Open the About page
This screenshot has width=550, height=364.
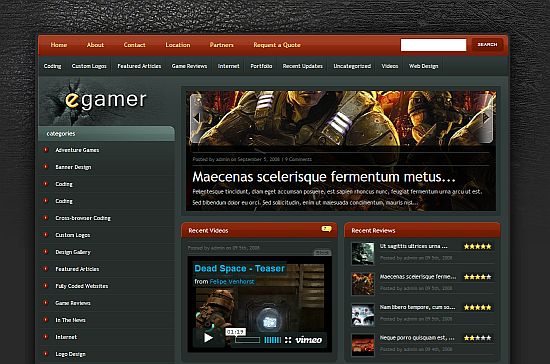pyautogui.click(x=95, y=45)
